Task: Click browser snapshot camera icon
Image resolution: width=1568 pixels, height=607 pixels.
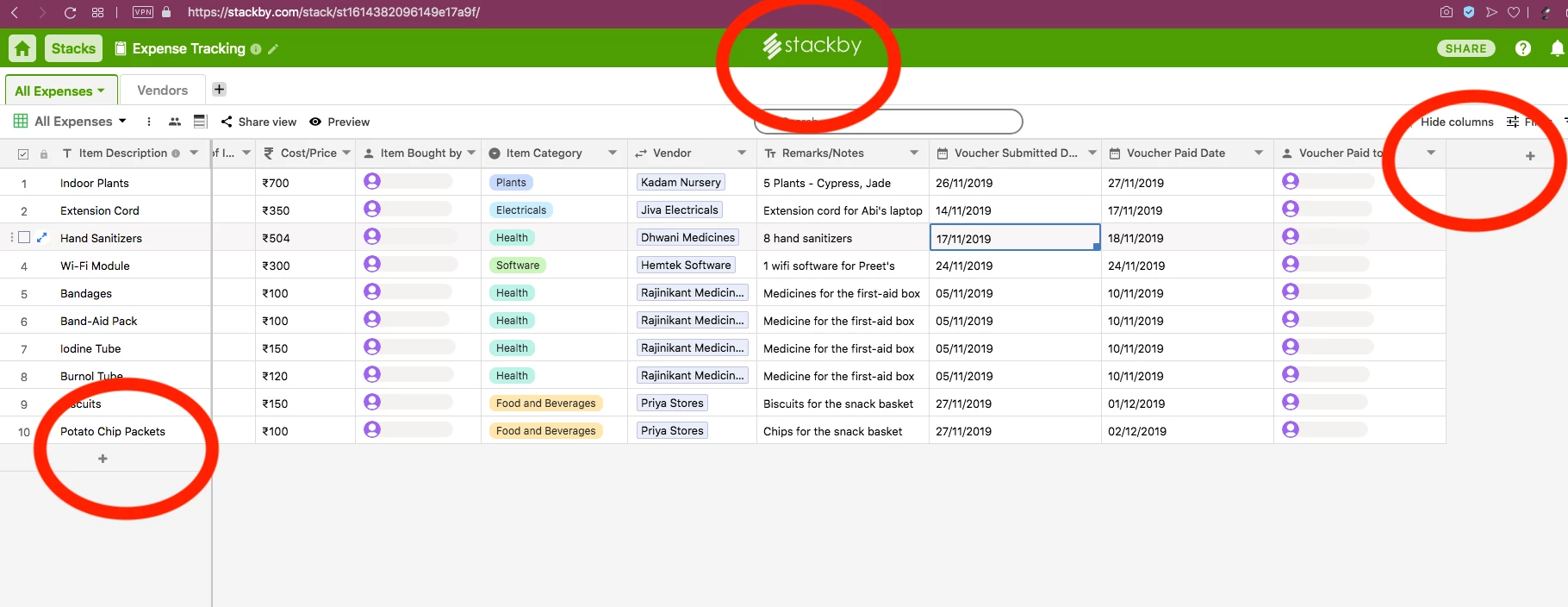Action: pos(1447,12)
